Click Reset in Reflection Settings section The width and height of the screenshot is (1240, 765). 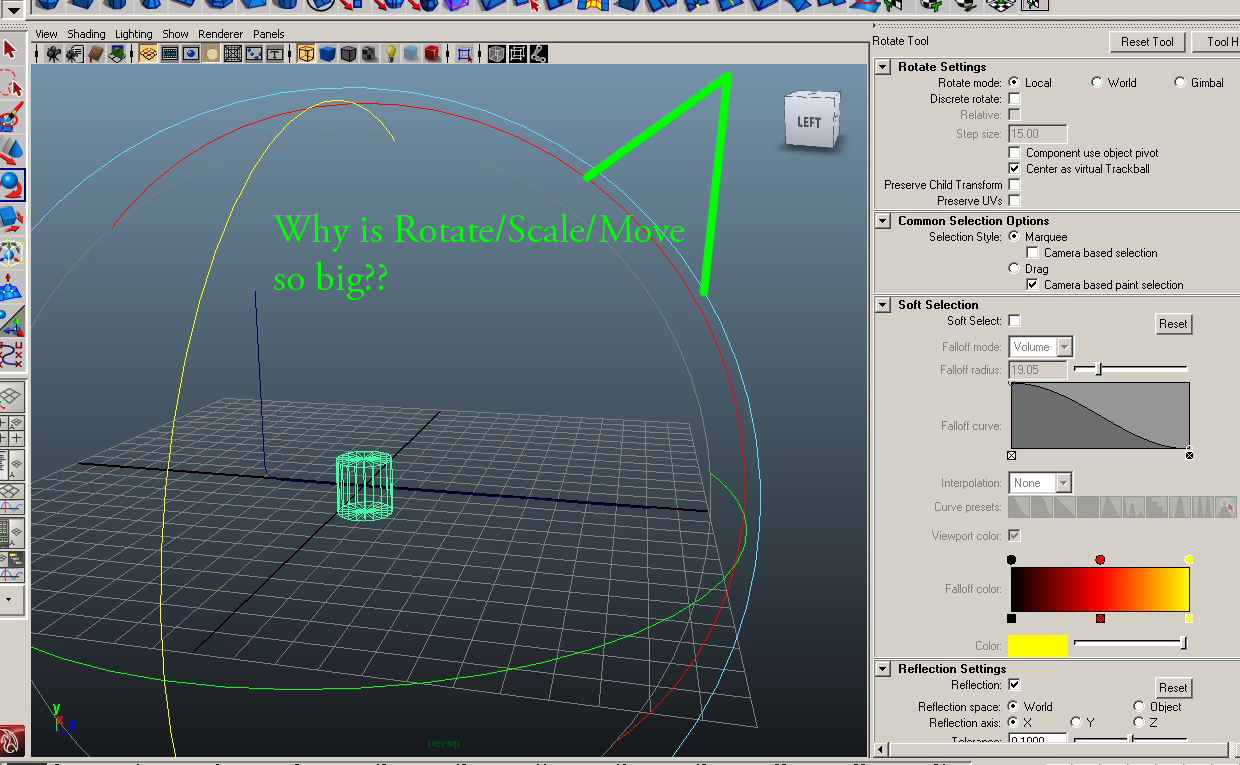pos(1173,688)
